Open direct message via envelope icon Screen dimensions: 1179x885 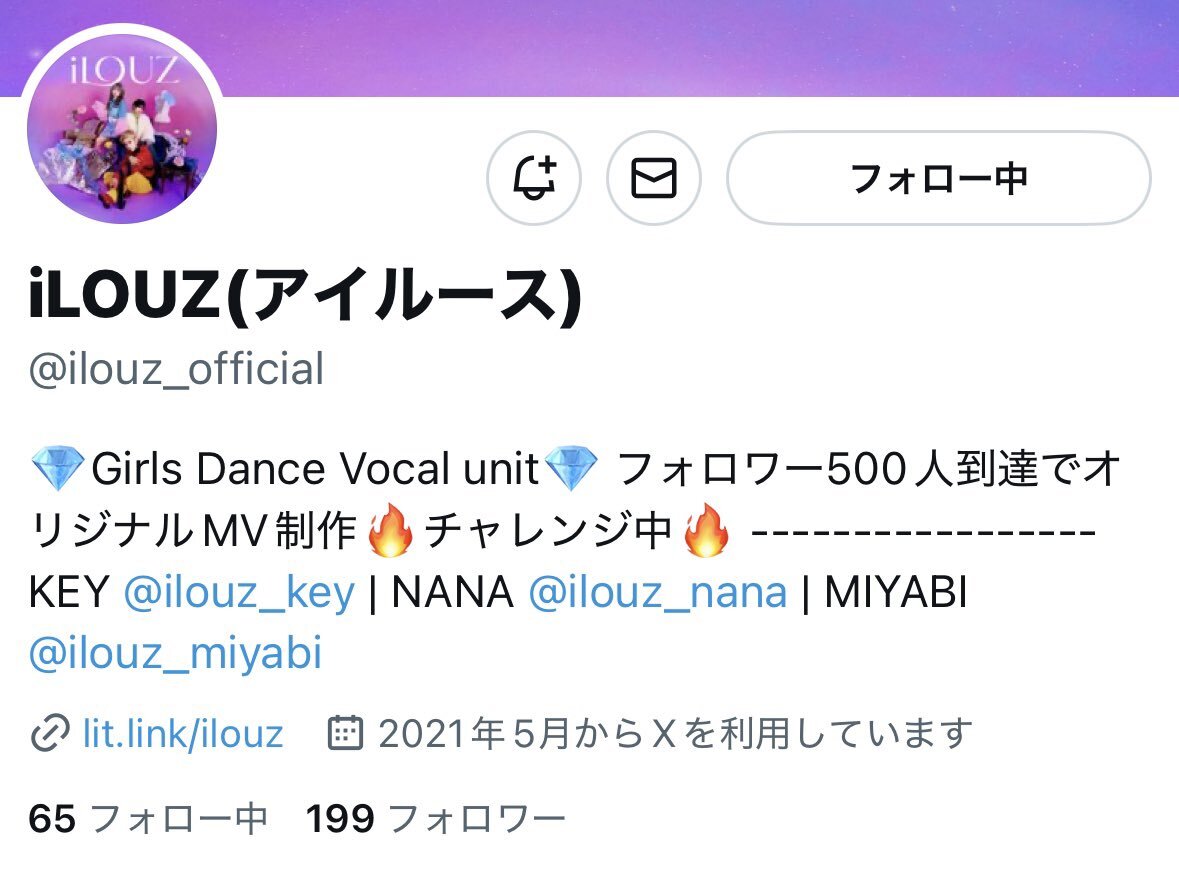(x=653, y=178)
